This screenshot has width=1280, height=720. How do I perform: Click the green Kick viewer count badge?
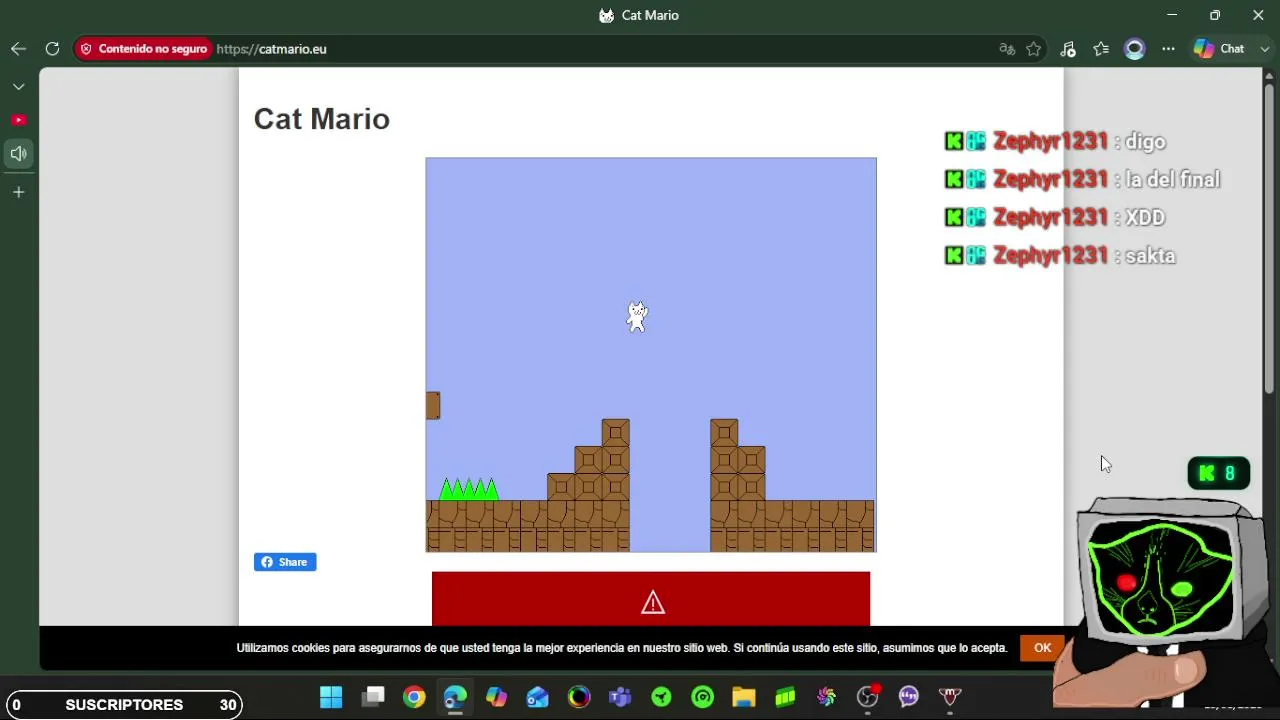1218,473
